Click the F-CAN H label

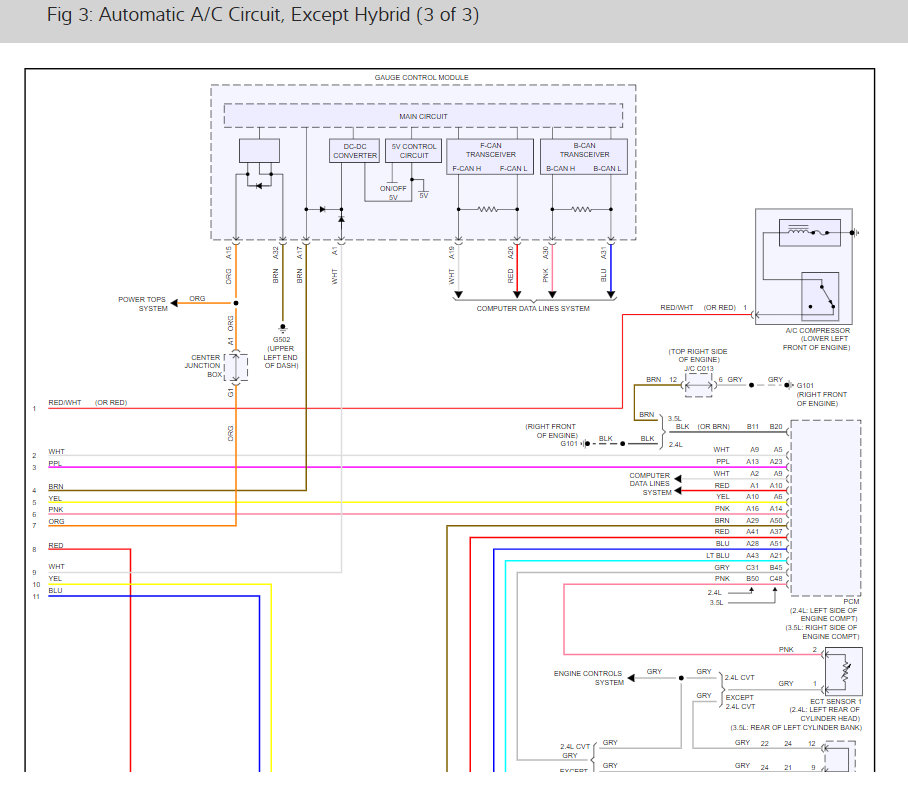pos(467,168)
